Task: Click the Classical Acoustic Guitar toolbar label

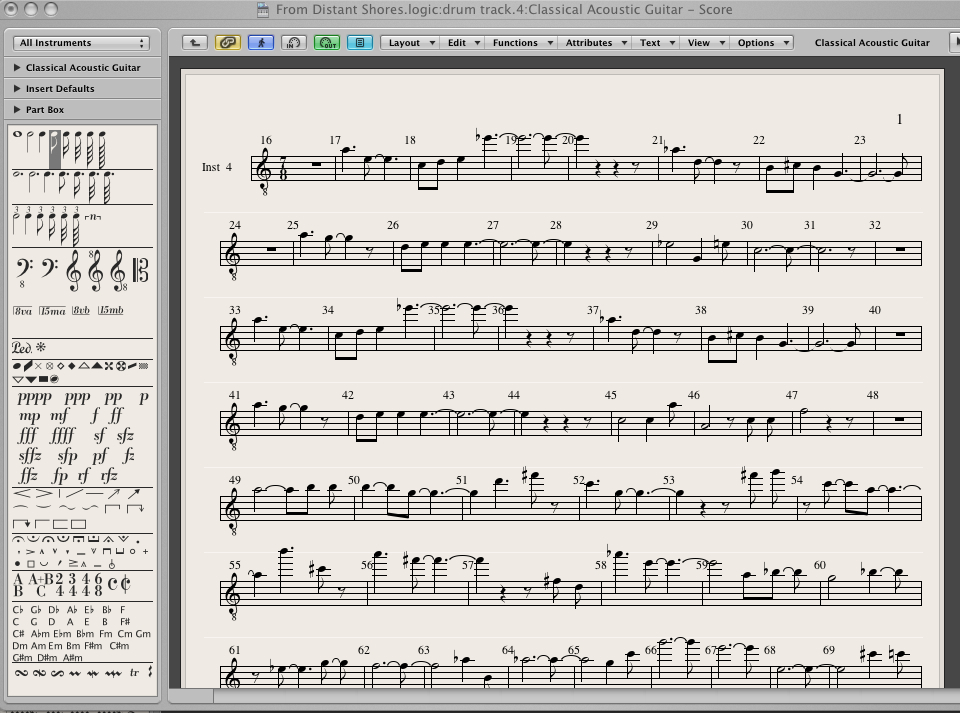Action: (872, 43)
